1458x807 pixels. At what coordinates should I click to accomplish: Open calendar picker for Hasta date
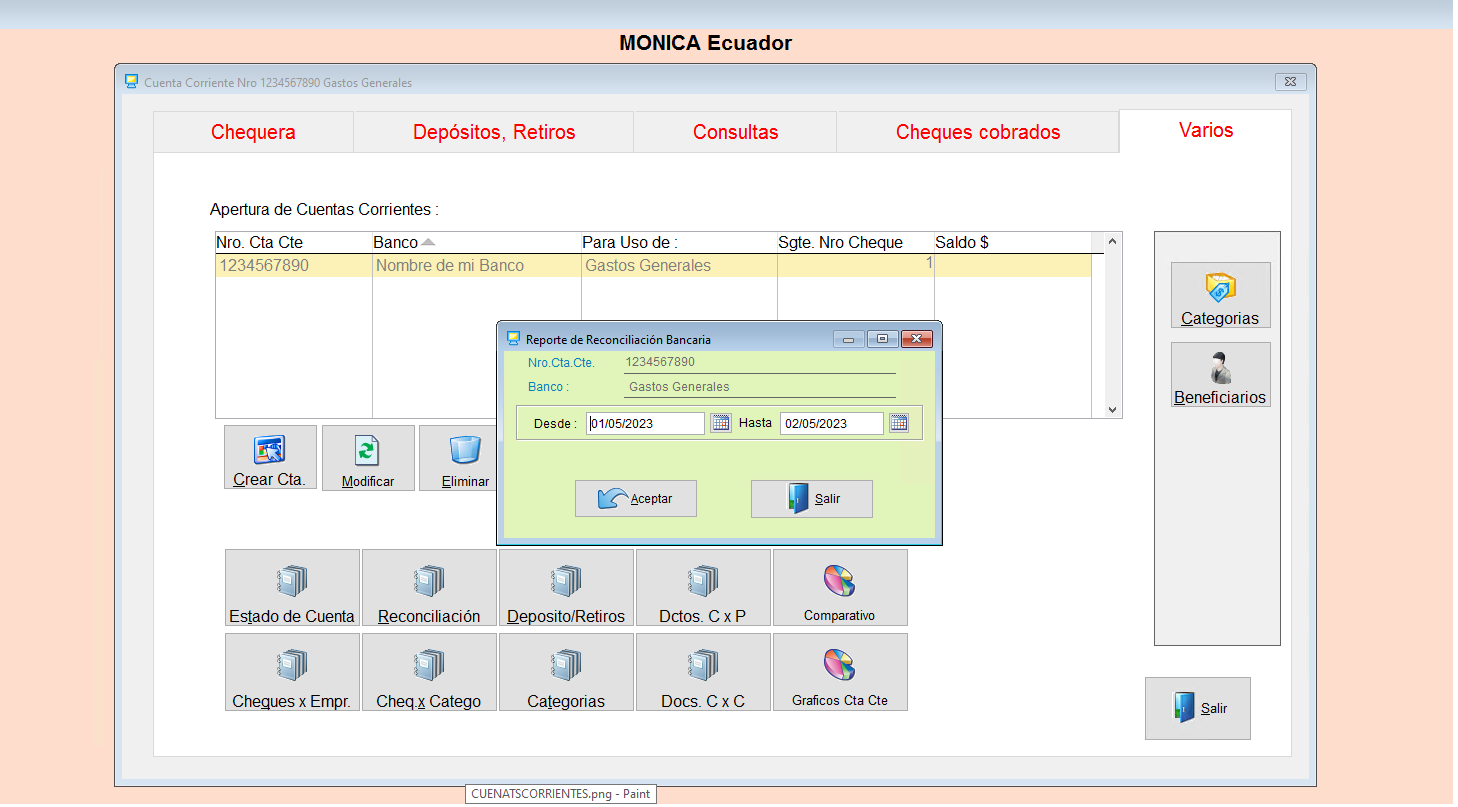[x=899, y=423]
